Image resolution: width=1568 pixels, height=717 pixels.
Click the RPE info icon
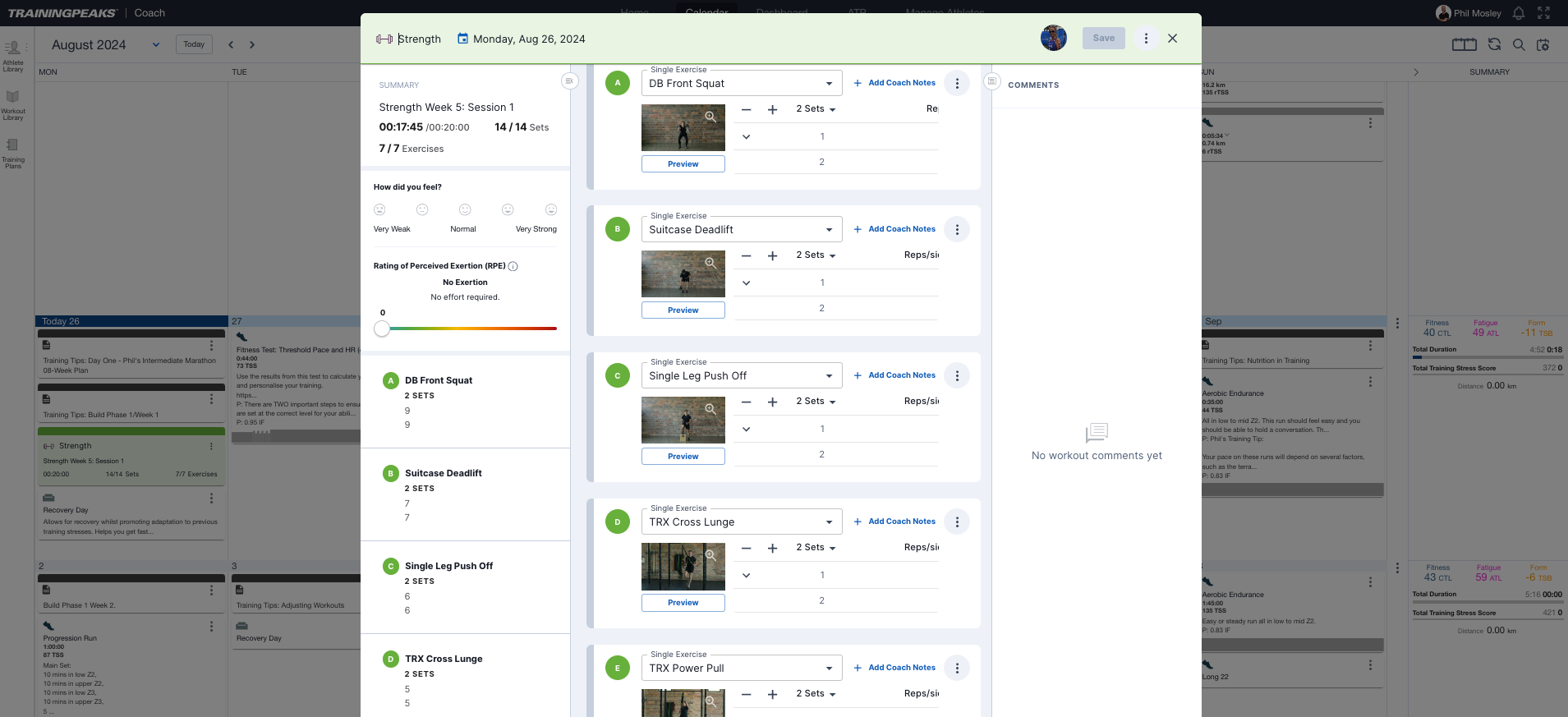tap(513, 266)
